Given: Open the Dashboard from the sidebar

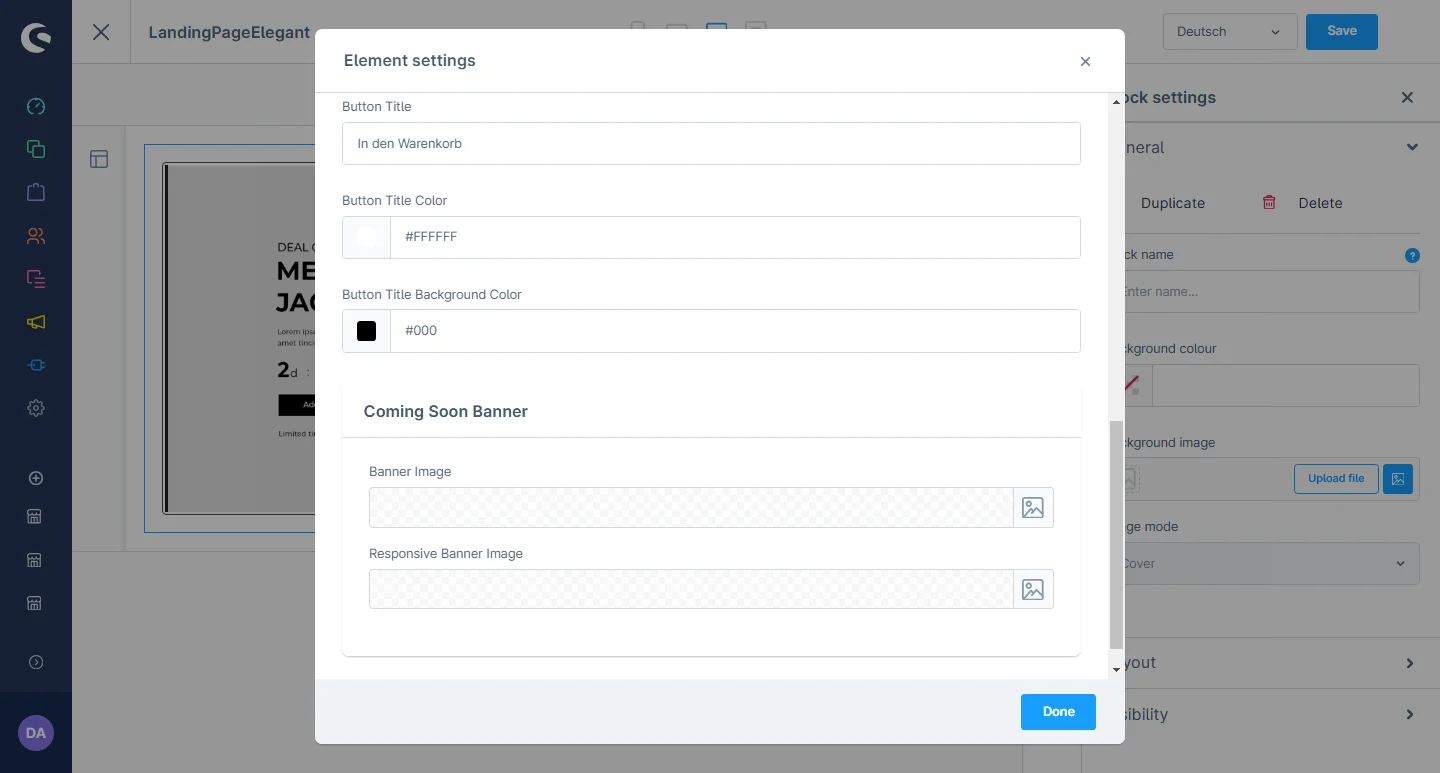Looking at the screenshot, I should (36, 106).
